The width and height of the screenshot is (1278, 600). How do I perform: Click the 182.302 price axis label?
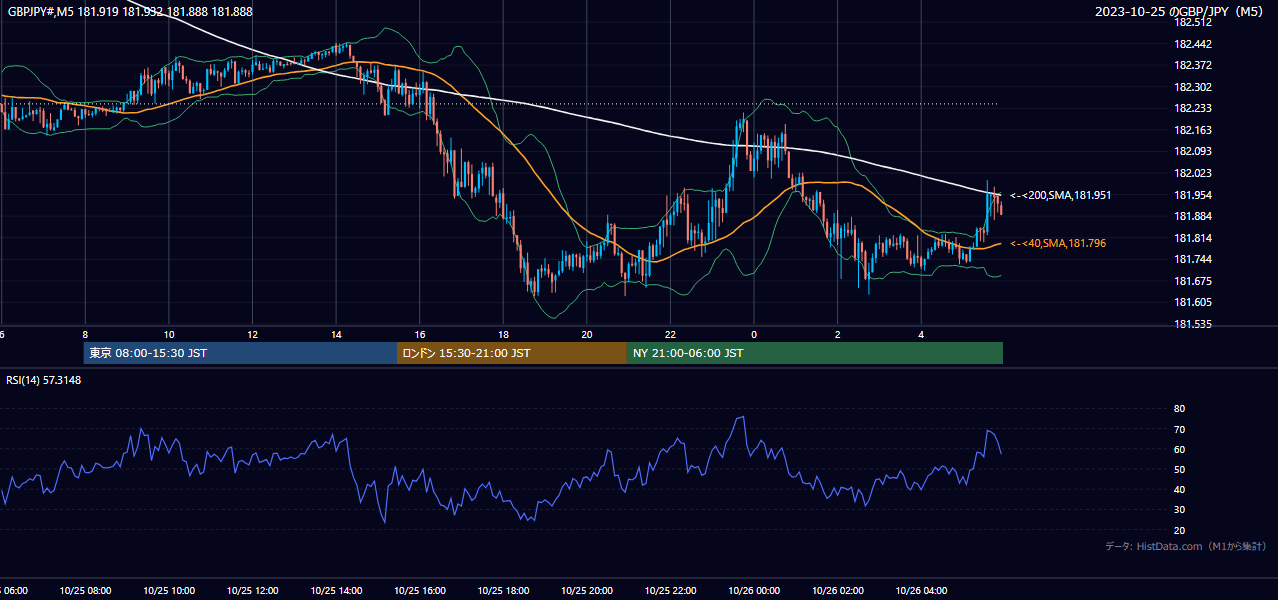(x=1193, y=87)
